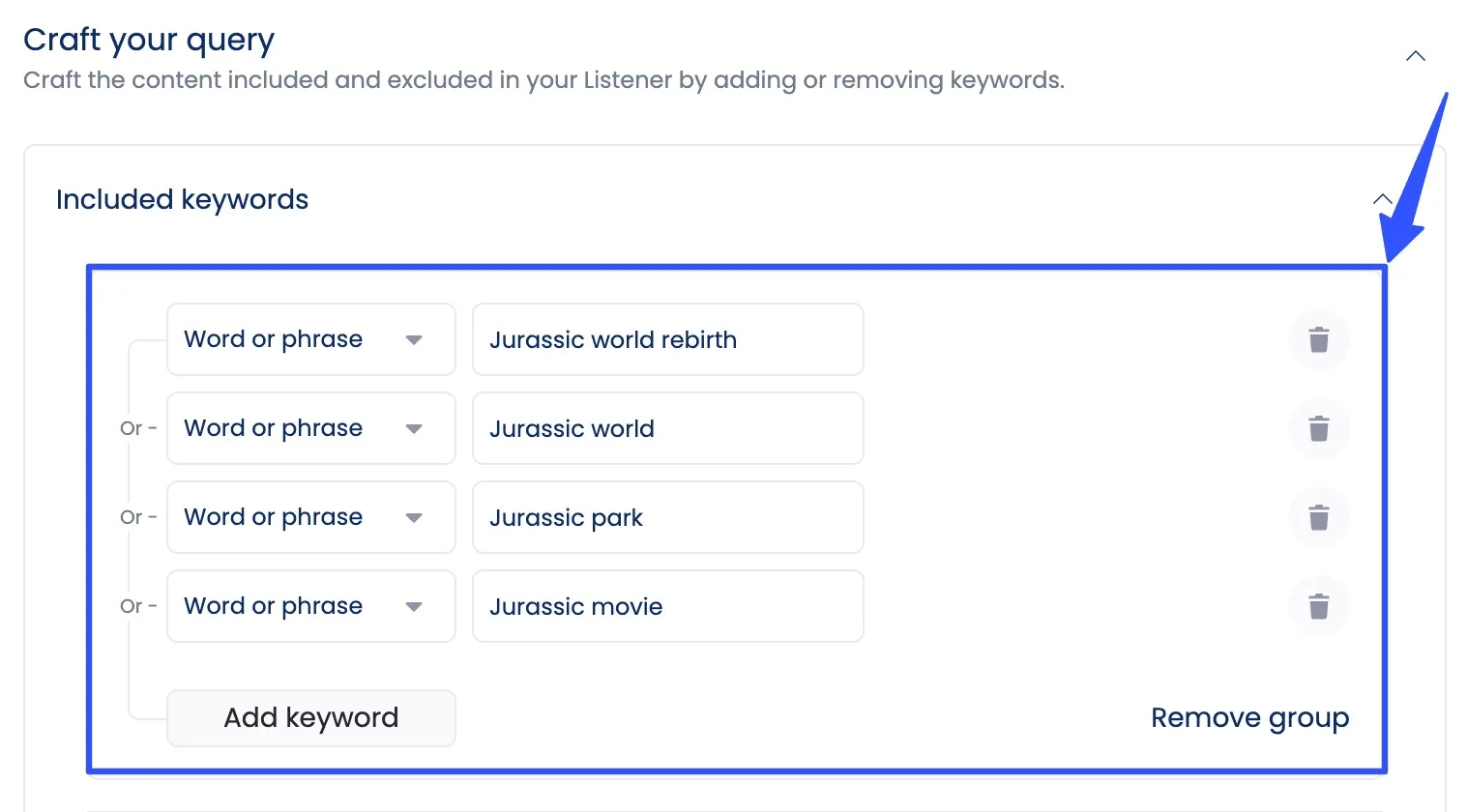Select the Jurassic movie text field

click(667, 606)
